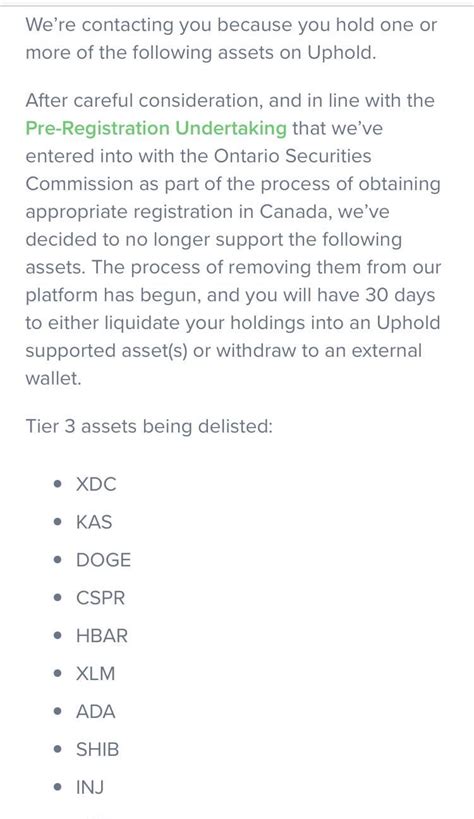This screenshot has width=474, height=819.
Task: Click the word 'wallet.' ending the paragraph
Action: click(x=53, y=378)
